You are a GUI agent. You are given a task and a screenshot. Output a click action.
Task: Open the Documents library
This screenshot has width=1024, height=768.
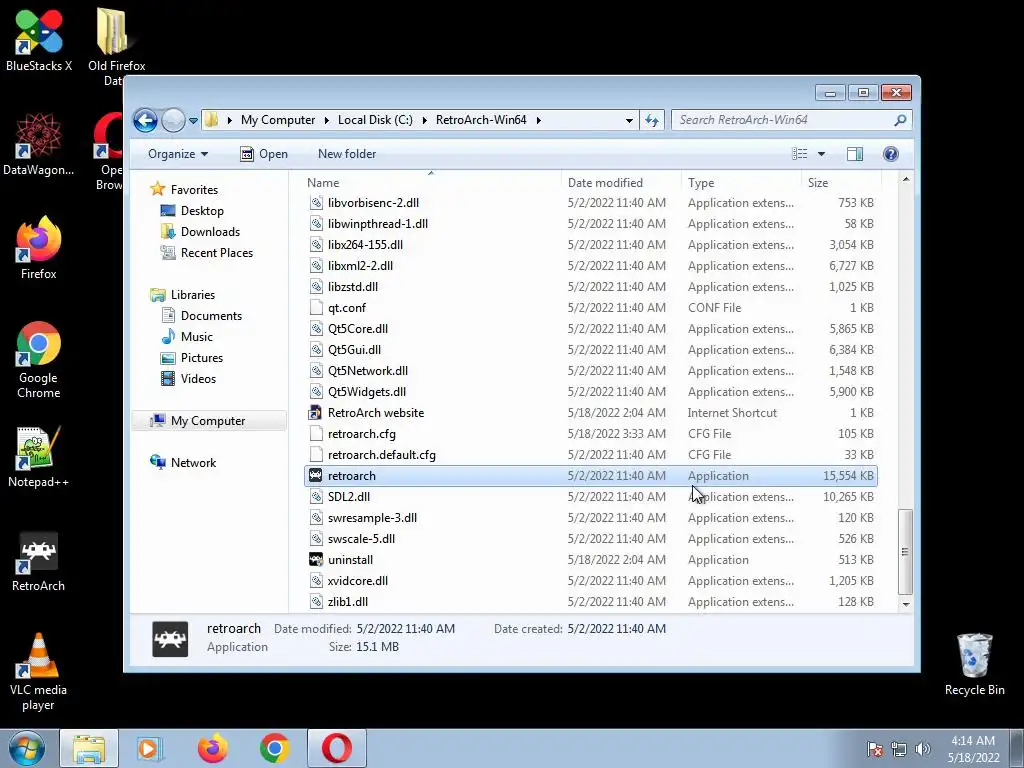coord(201,315)
